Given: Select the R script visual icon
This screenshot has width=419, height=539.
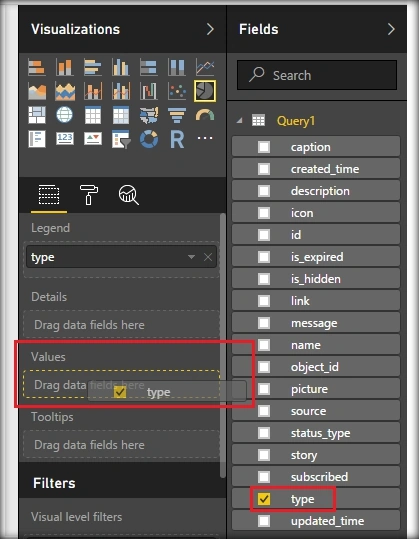Looking at the screenshot, I should (177, 139).
